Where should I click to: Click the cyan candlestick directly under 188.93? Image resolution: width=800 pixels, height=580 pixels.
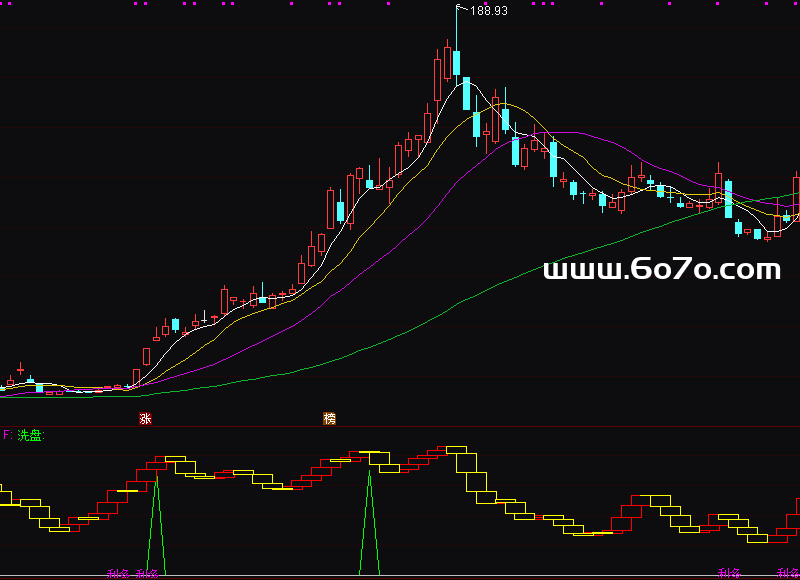coord(456,63)
